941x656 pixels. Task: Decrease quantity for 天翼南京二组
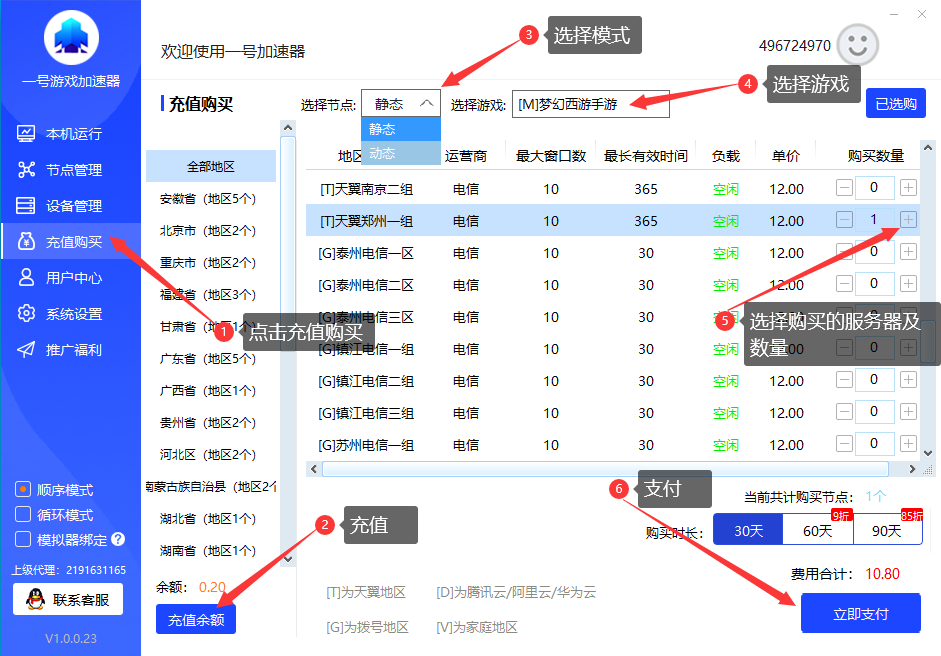coord(844,188)
